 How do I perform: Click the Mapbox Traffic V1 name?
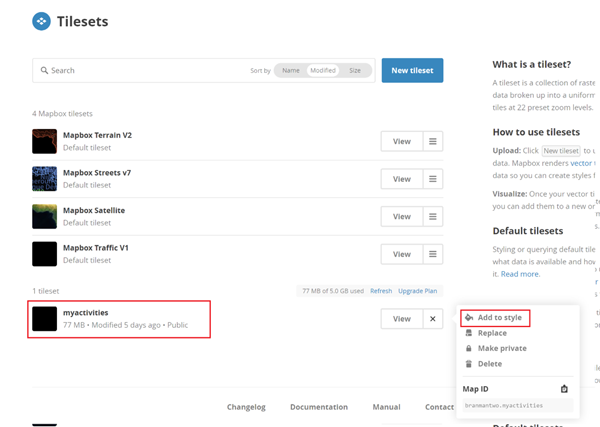point(96,248)
